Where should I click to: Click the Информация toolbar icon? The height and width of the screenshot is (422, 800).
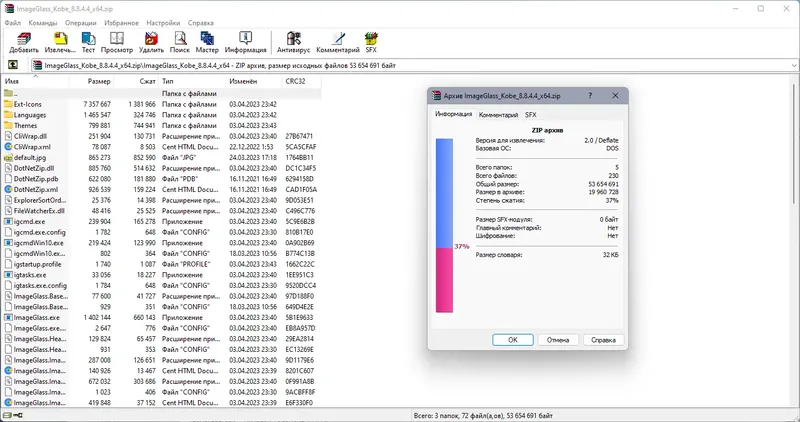pos(245,39)
